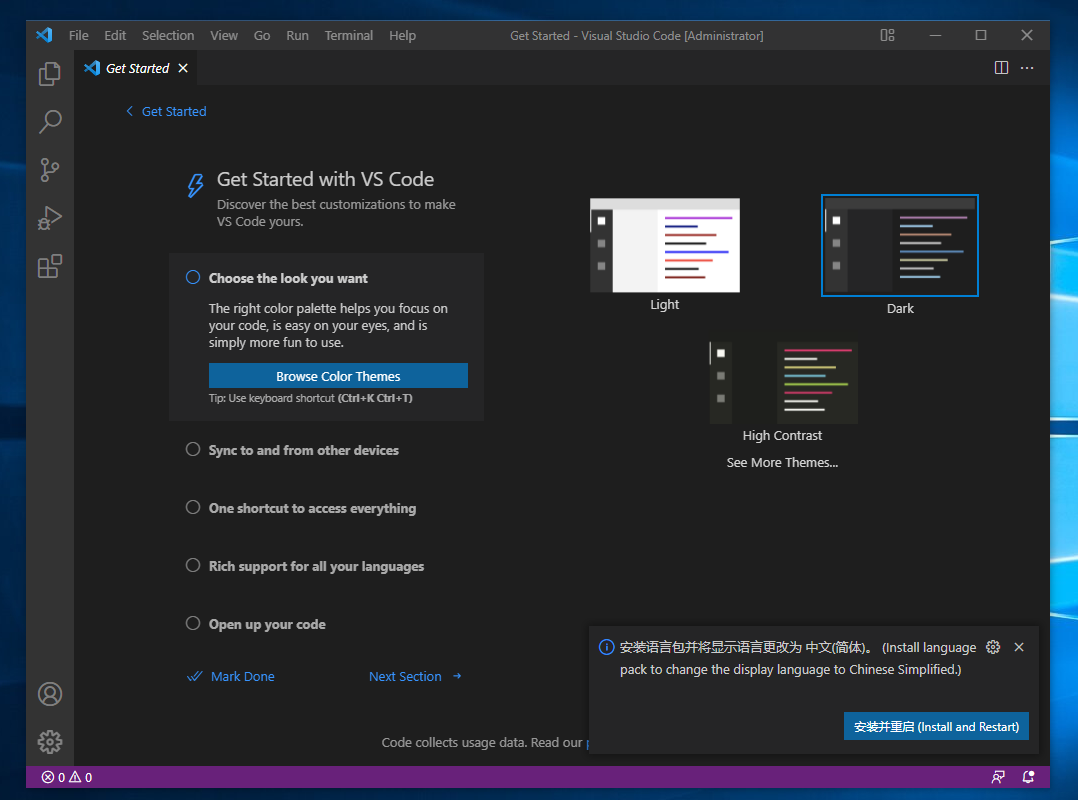Image resolution: width=1078 pixels, height=800 pixels.
Task: Click Browse Color Themes button
Action: tap(338, 376)
